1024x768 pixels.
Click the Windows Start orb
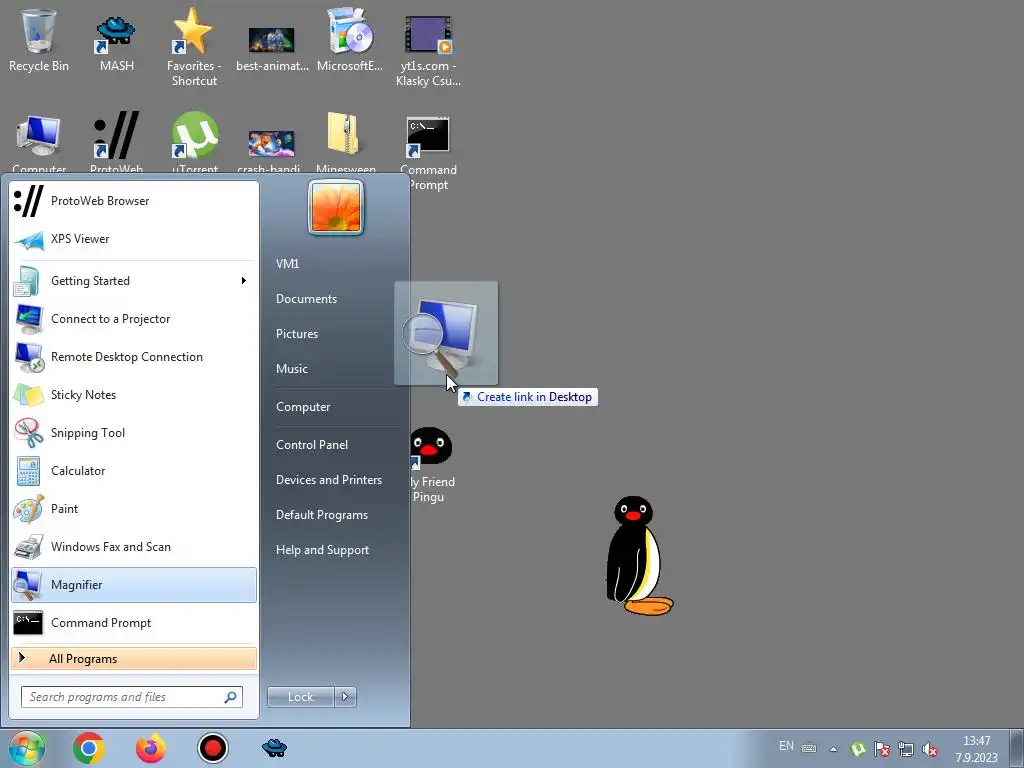(26, 748)
